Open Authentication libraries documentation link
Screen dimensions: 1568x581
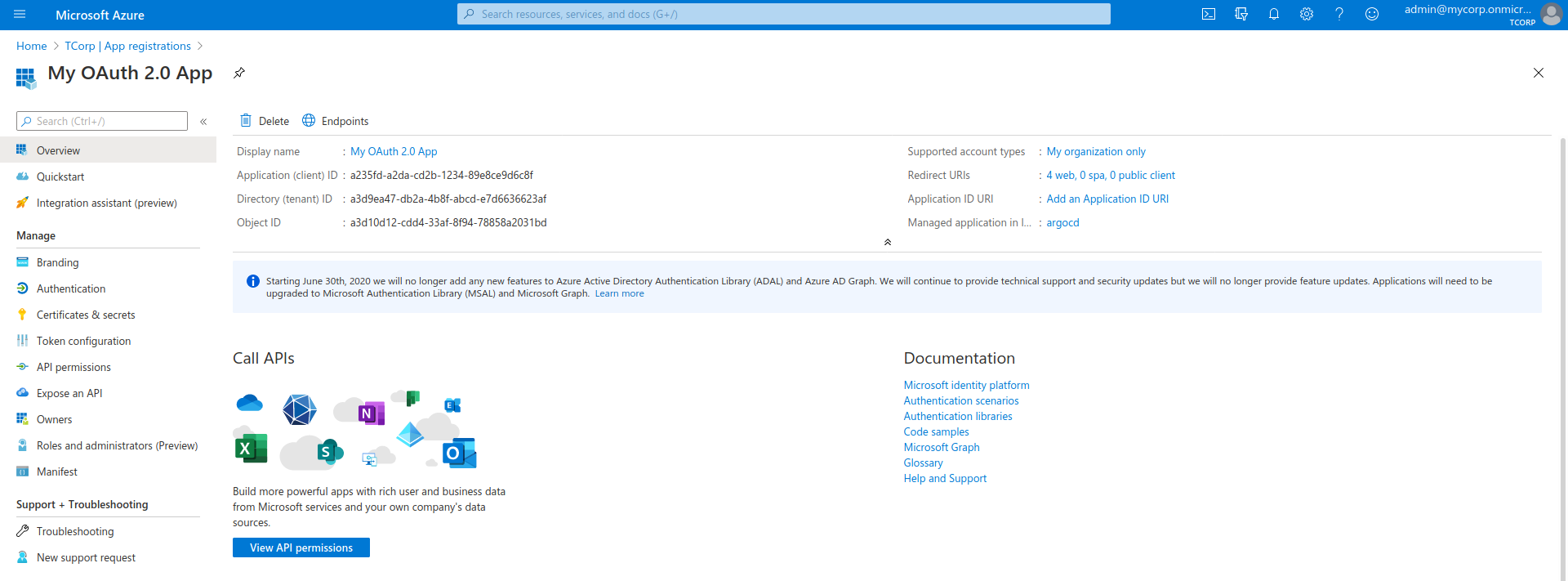coord(958,416)
